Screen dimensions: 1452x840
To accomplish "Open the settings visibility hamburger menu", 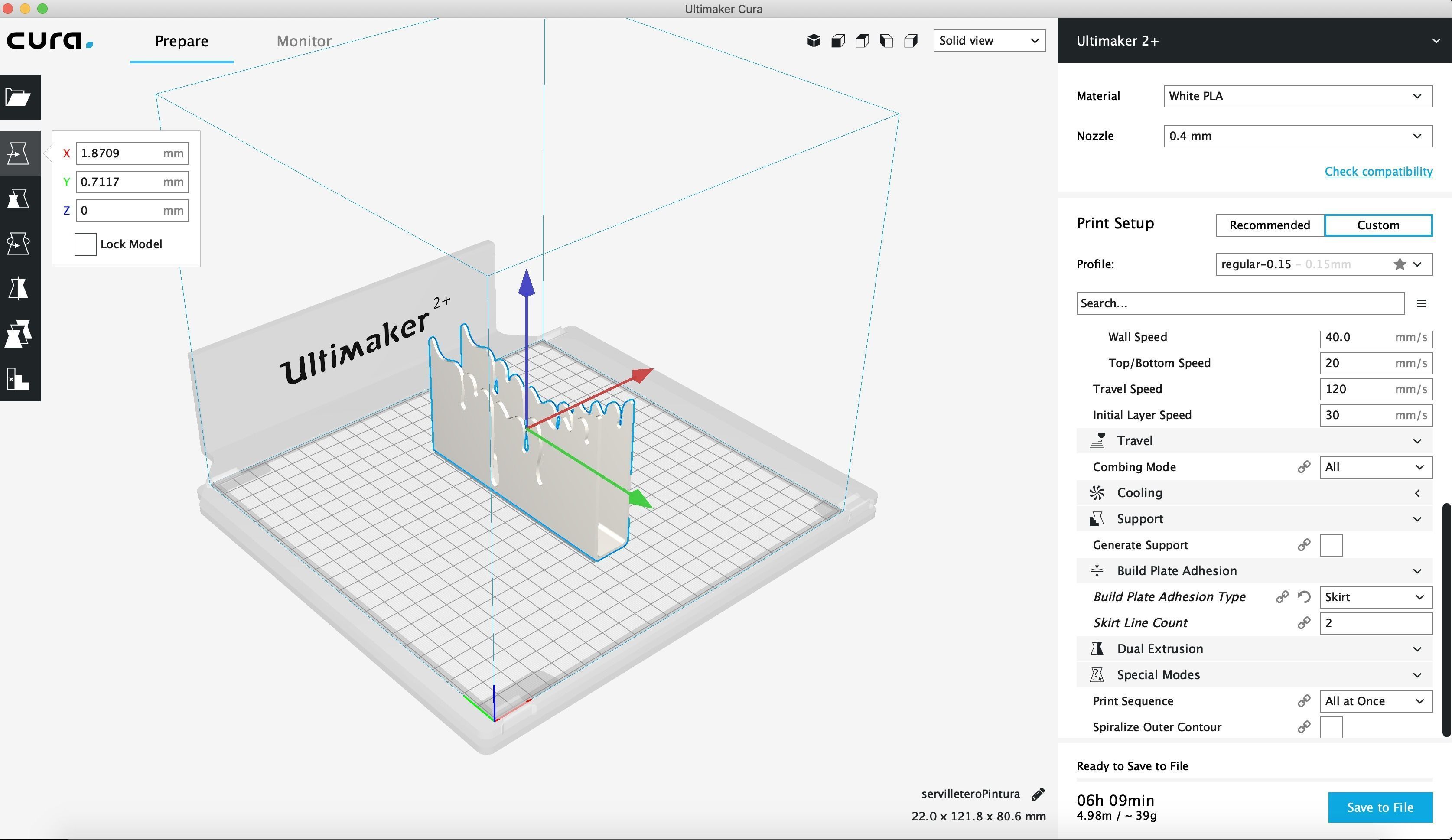I will [x=1422, y=303].
